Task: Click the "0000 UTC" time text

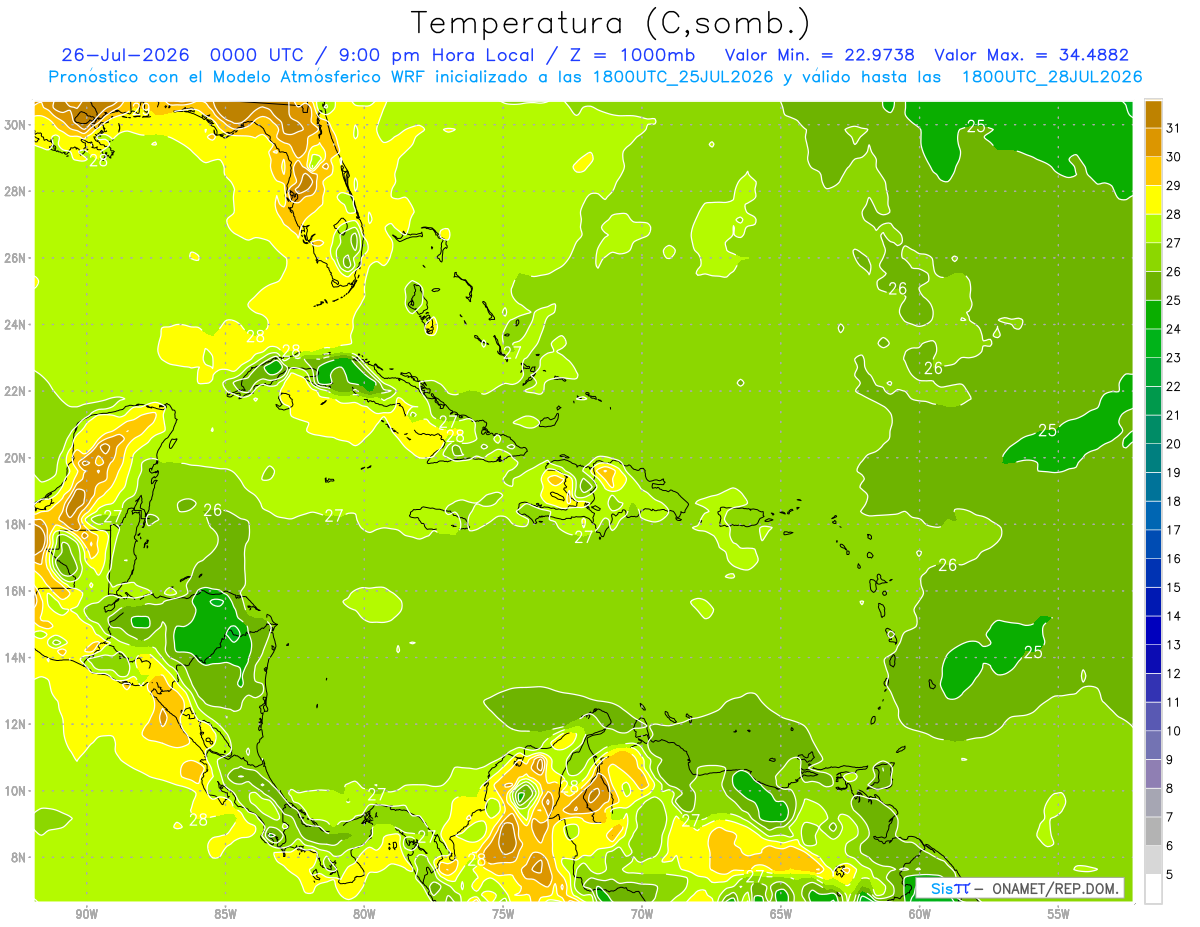Action: click(x=259, y=55)
